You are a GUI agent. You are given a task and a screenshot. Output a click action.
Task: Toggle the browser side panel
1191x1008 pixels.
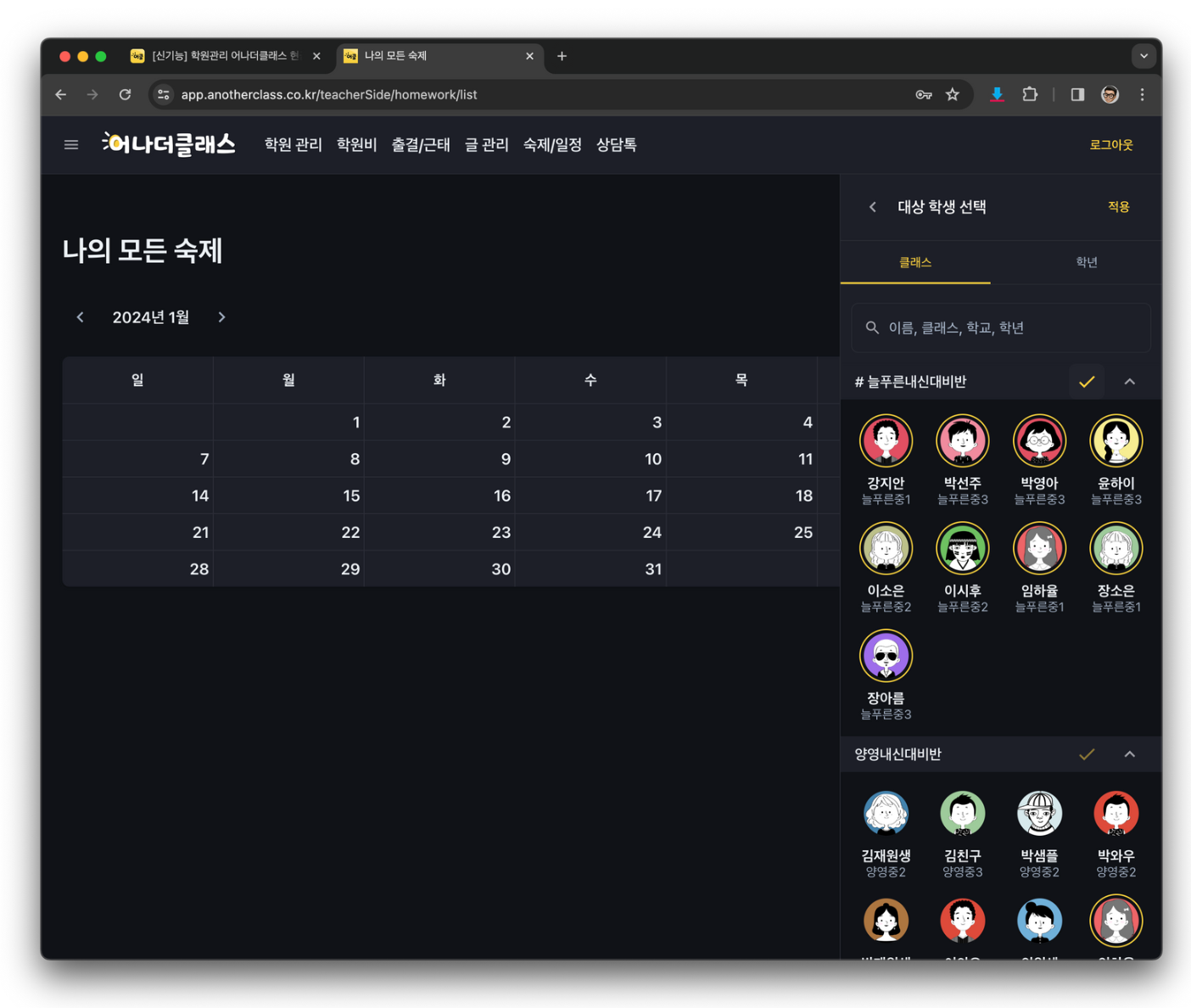point(1077,94)
